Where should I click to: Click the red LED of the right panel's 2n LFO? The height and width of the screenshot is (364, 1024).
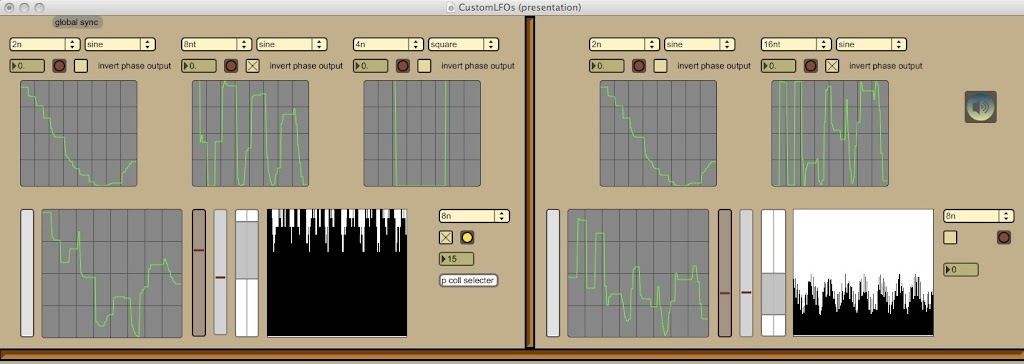(638, 66)
